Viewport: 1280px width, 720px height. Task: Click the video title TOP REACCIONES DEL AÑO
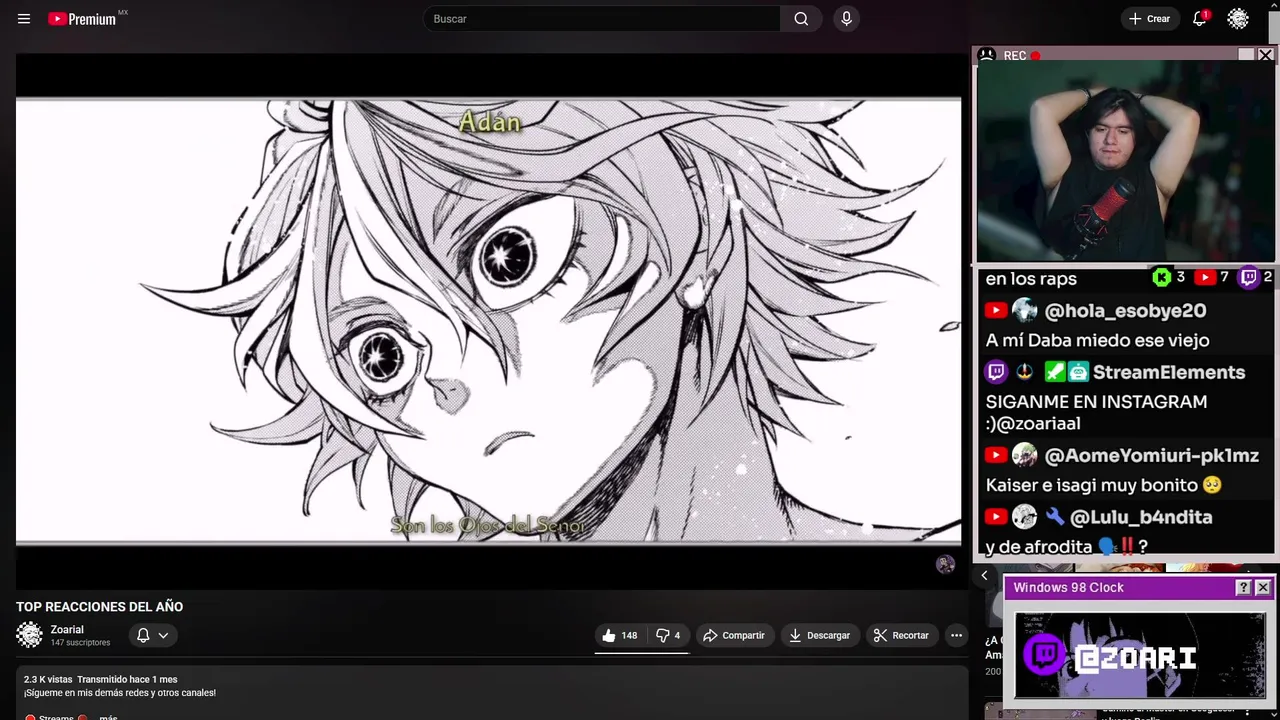point(99,607)
